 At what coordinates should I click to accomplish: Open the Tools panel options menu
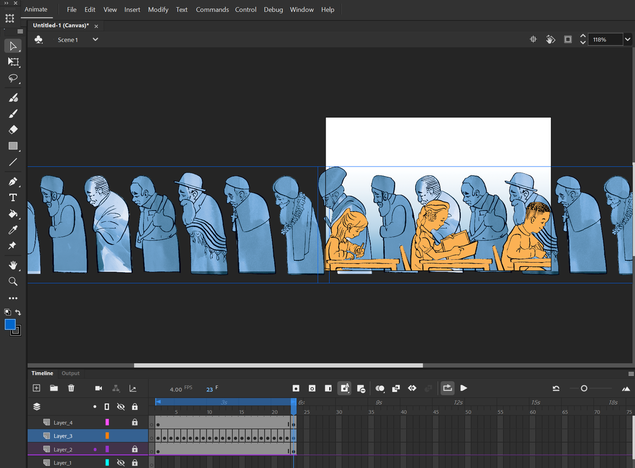(20, 31)
